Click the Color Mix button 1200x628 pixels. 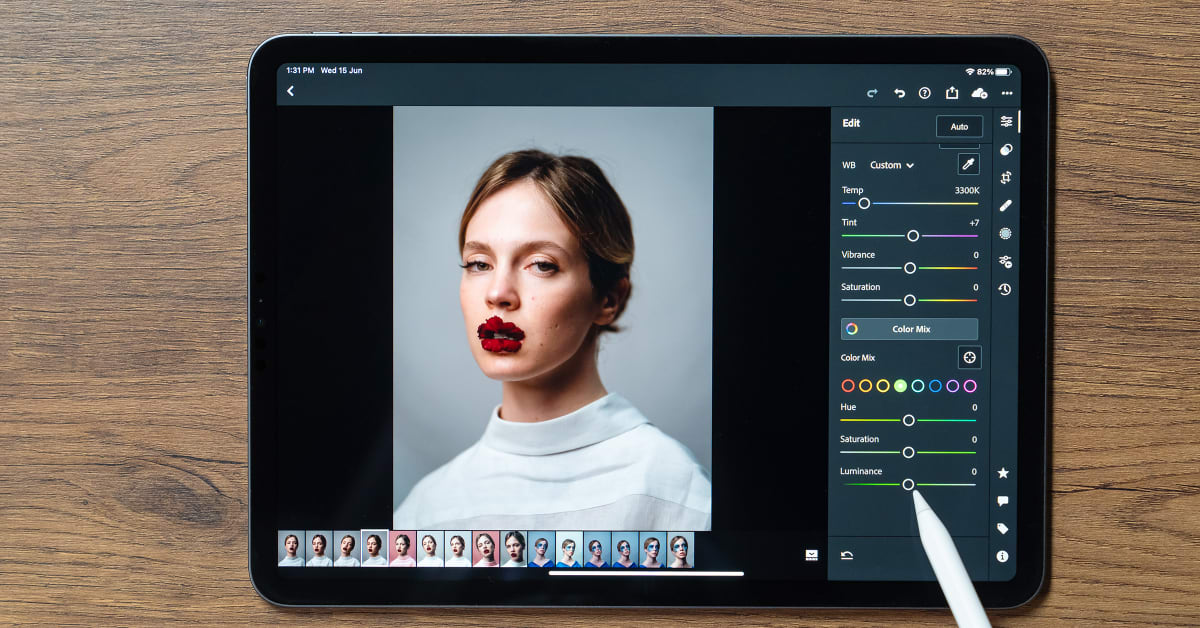pyautogui.click(x=909, y=329)
